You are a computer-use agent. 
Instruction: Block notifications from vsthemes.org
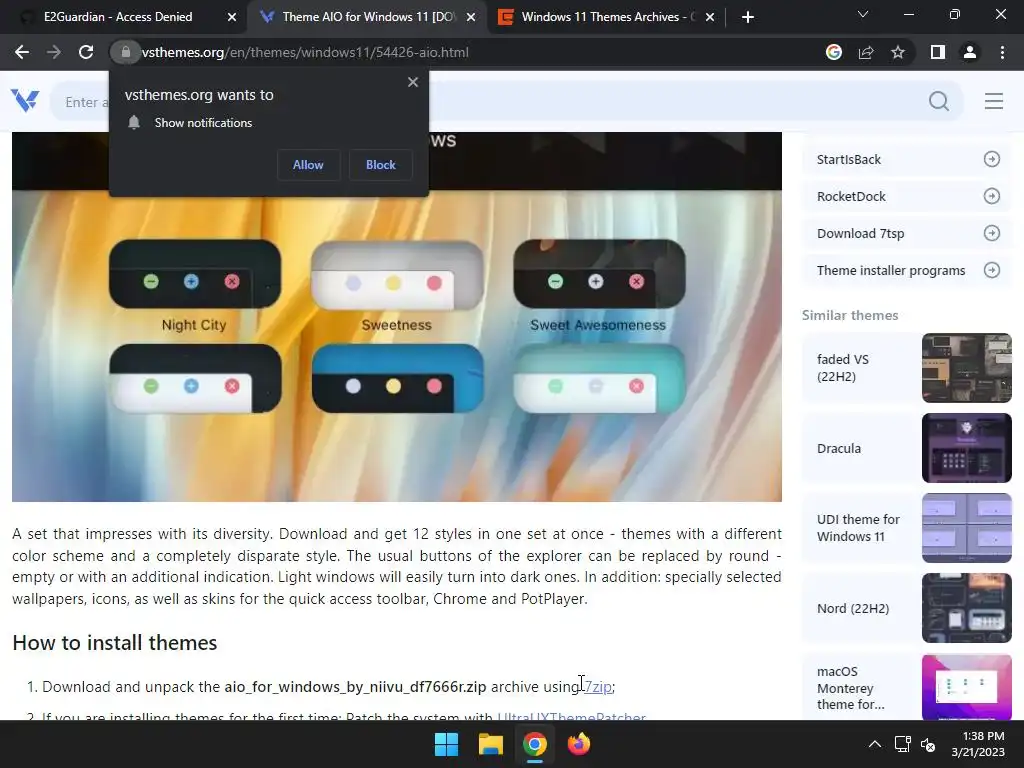click(381, 165)
